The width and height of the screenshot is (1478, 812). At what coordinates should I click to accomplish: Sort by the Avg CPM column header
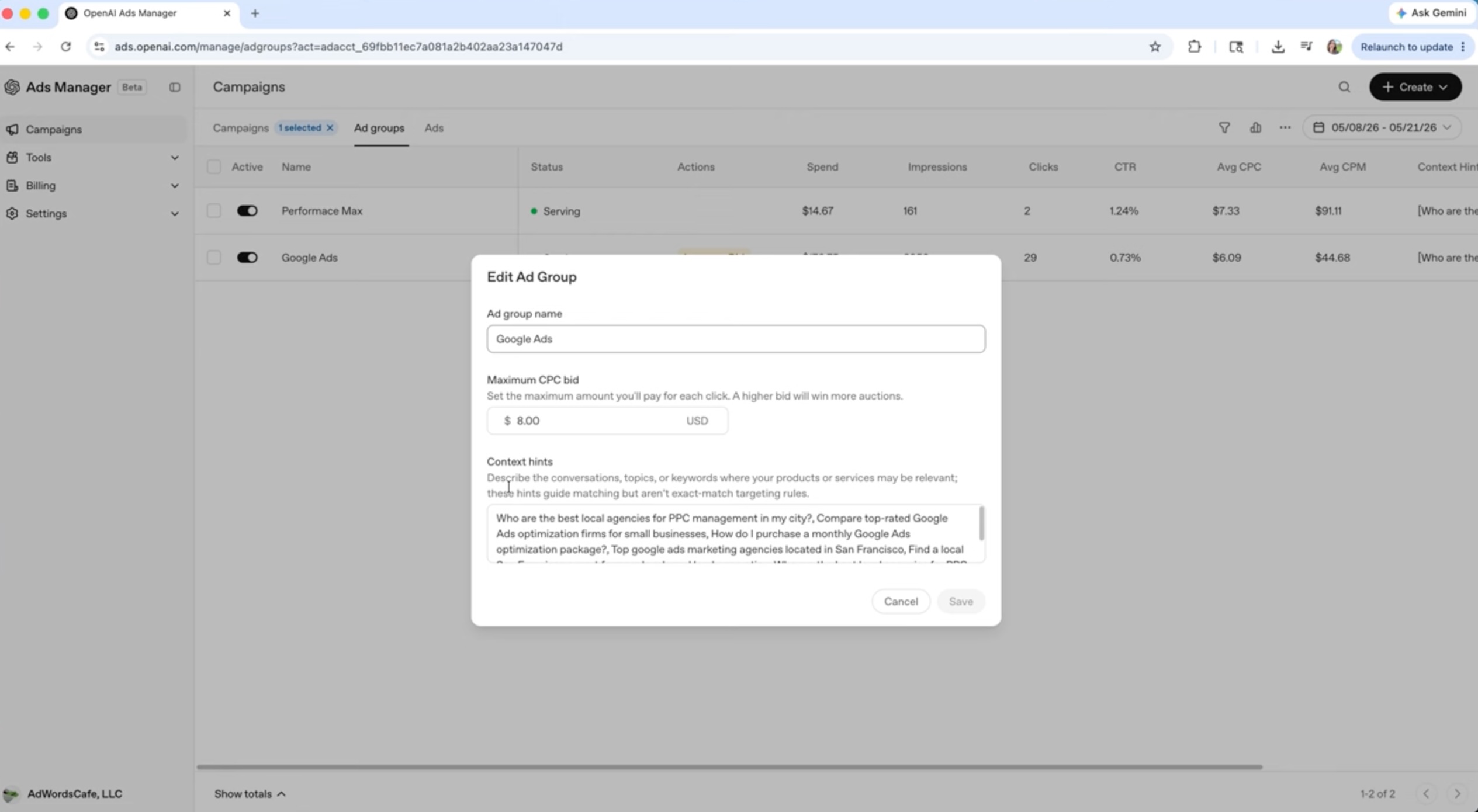coord(1342,166)
